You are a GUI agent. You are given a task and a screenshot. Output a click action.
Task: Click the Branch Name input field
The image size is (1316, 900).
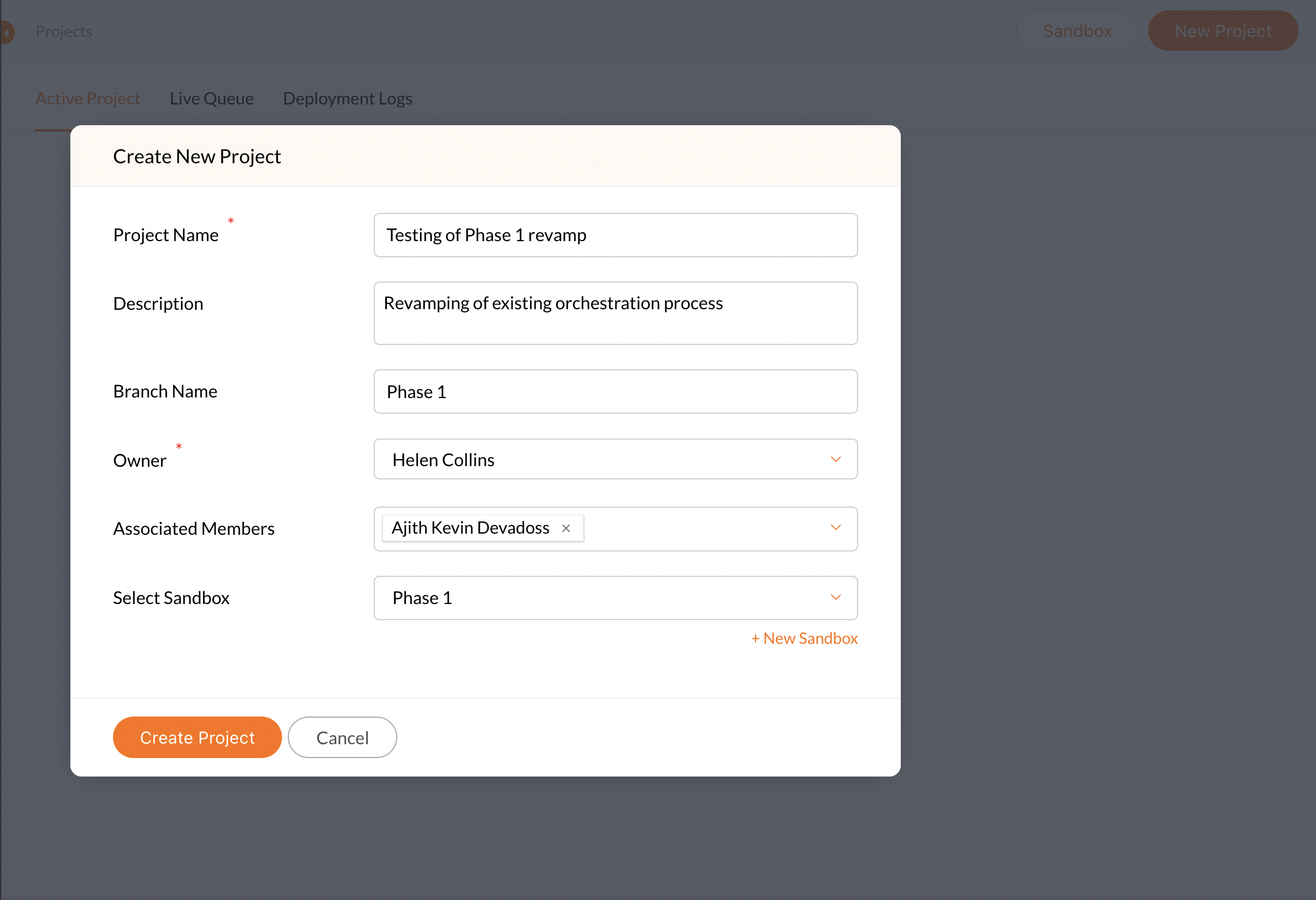point(615,392)
